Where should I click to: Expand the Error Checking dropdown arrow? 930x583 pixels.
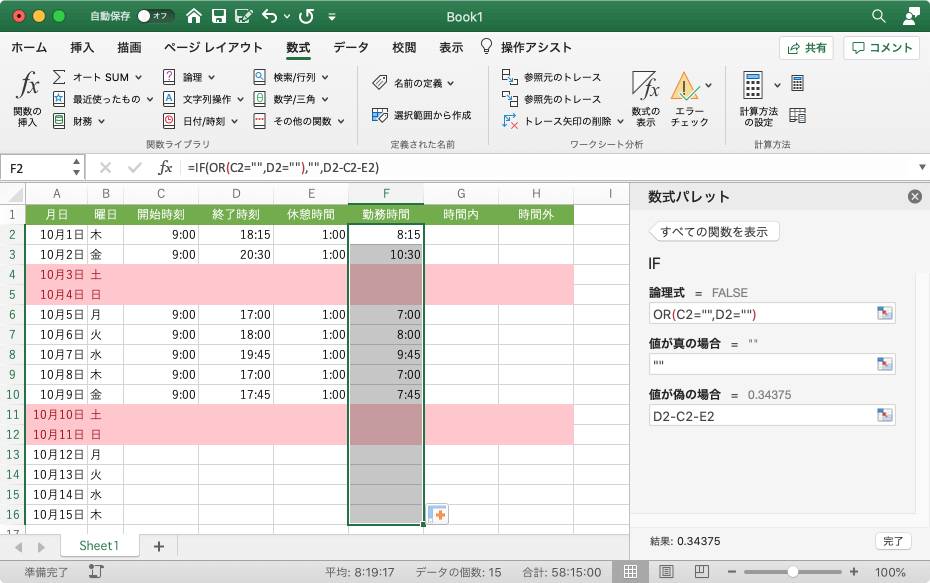pyautogui.click(x=708, y=85)
